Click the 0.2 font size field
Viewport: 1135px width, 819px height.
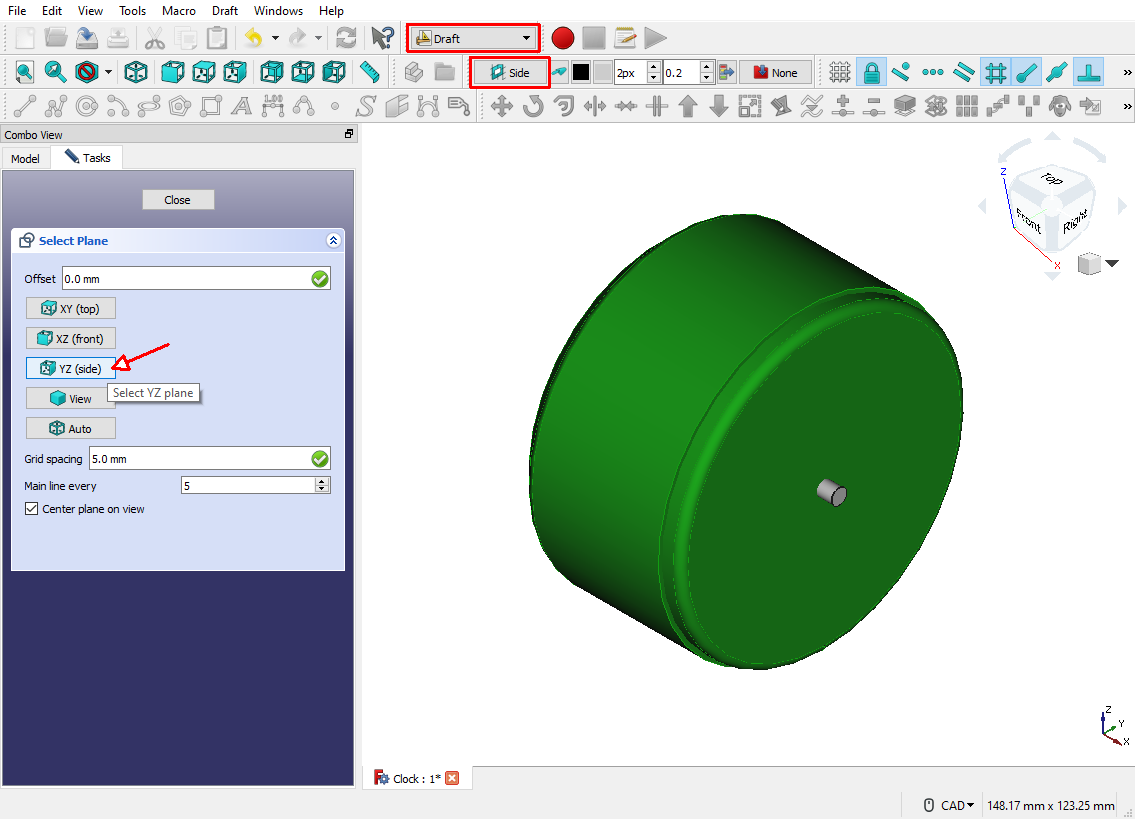tap(682, 72)
